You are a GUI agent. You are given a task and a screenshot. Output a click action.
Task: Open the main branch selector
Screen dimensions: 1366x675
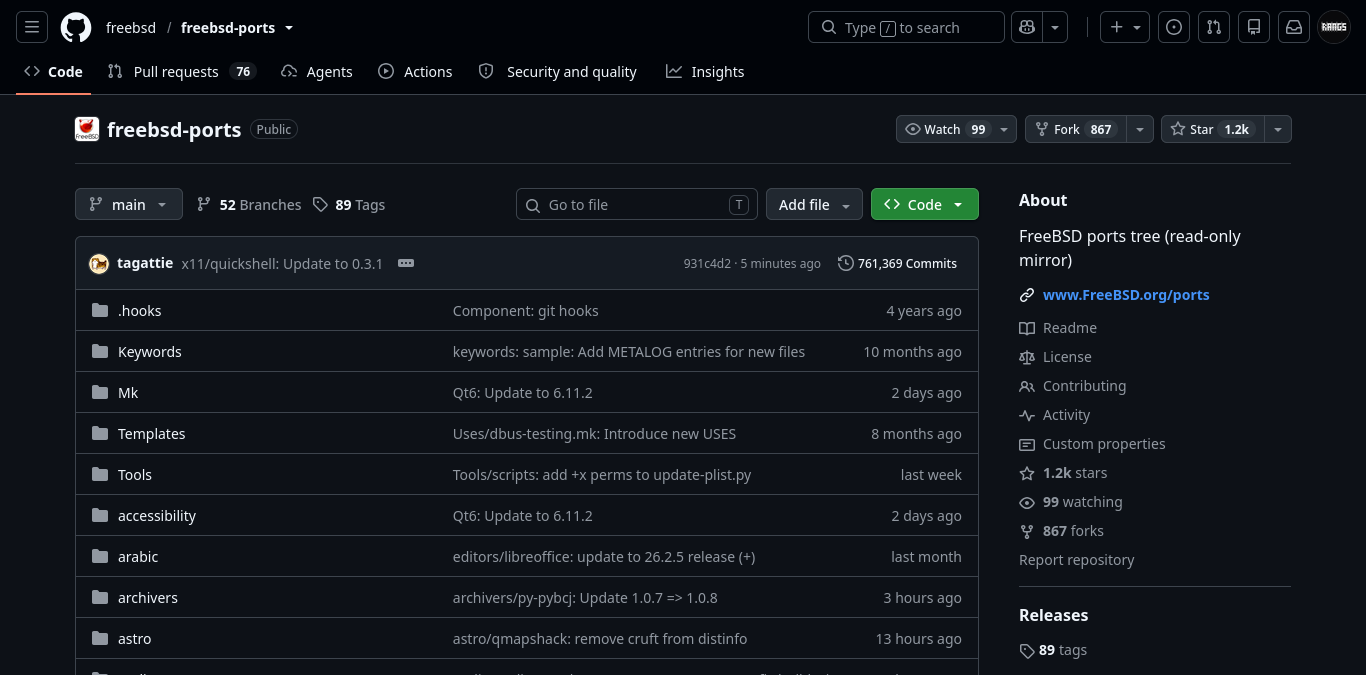click(x=129, y=204)
